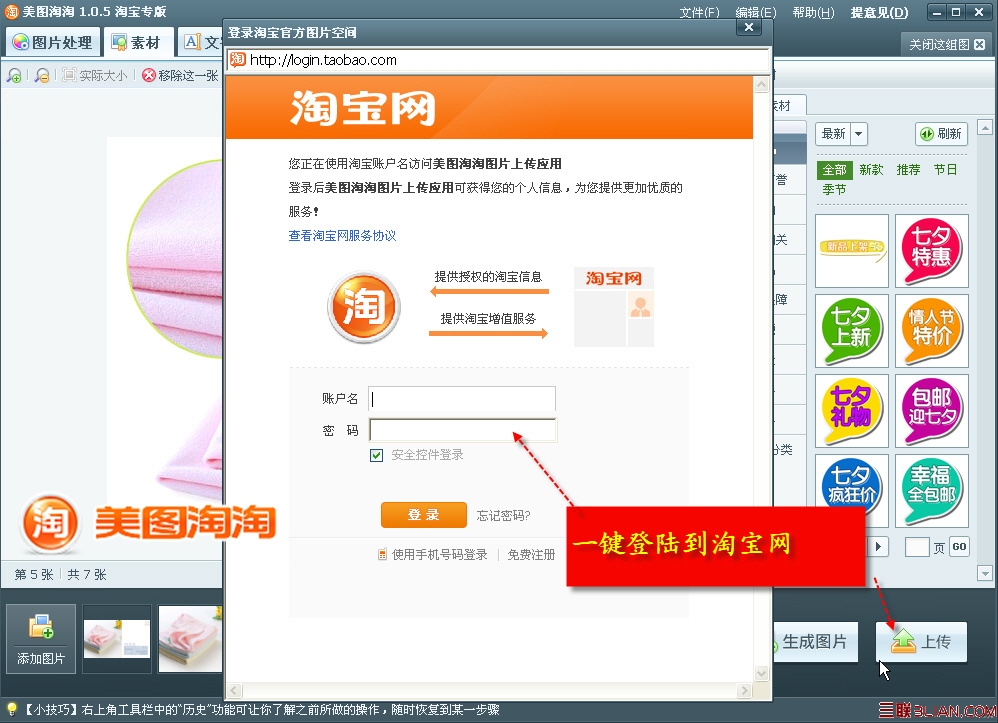This screenshot has height=723, width=998.
Task: Click the lightbulb tip icon in status bar
Action: (x=11, y=710)
